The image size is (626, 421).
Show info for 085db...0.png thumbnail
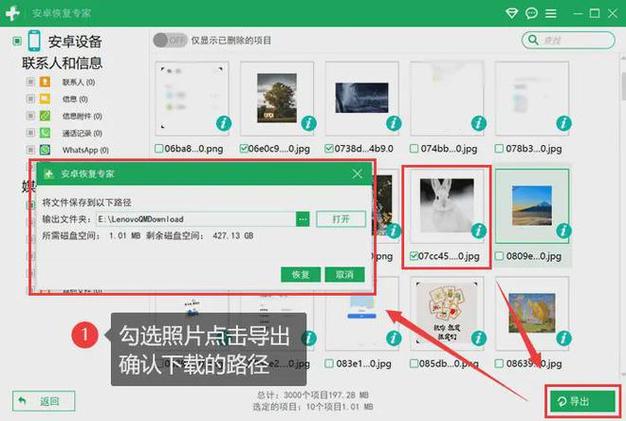[479, 338]
